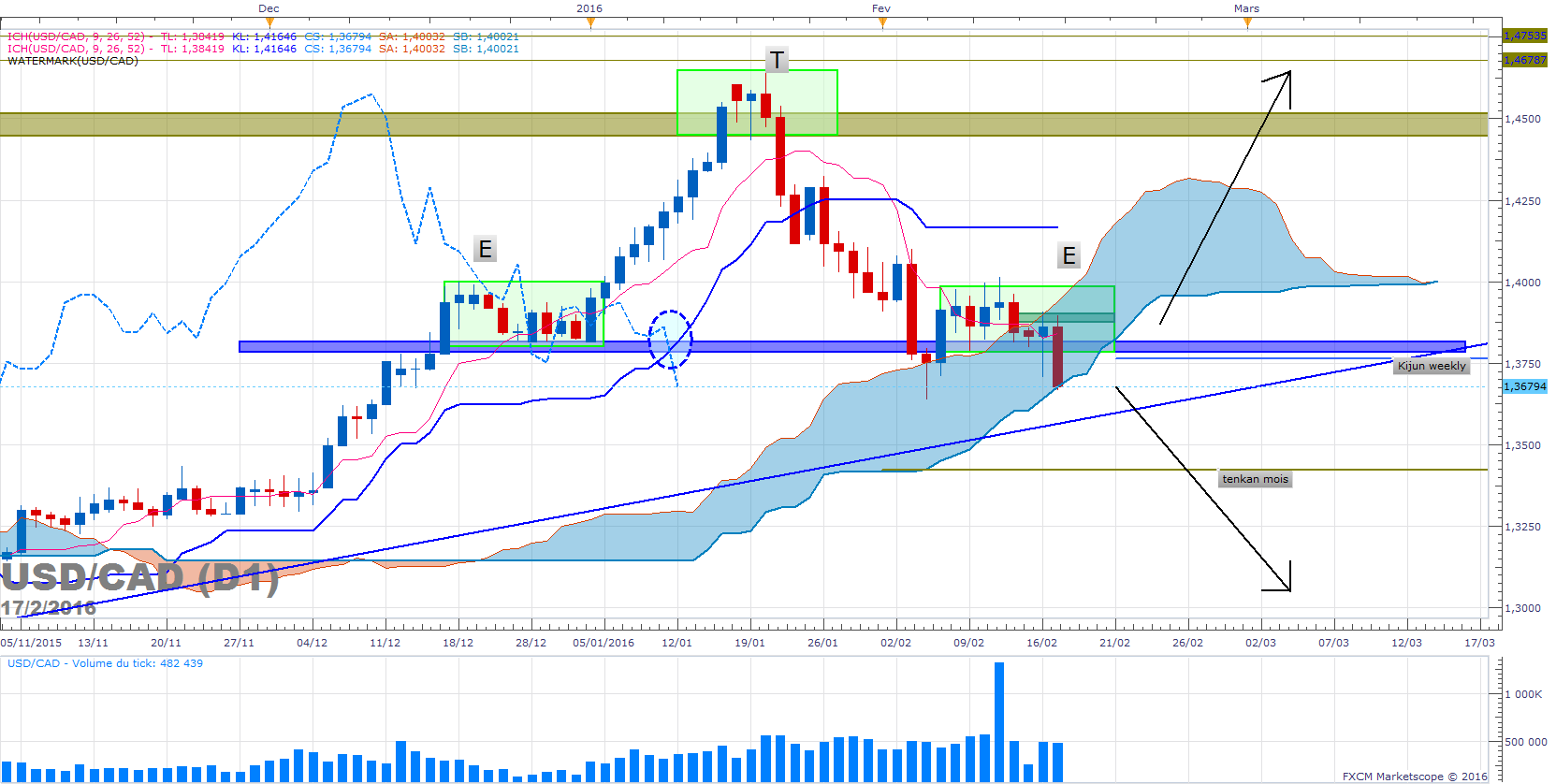Click the 500 000 volume axis label
Screen dimensions: 1556x784
1525,742
